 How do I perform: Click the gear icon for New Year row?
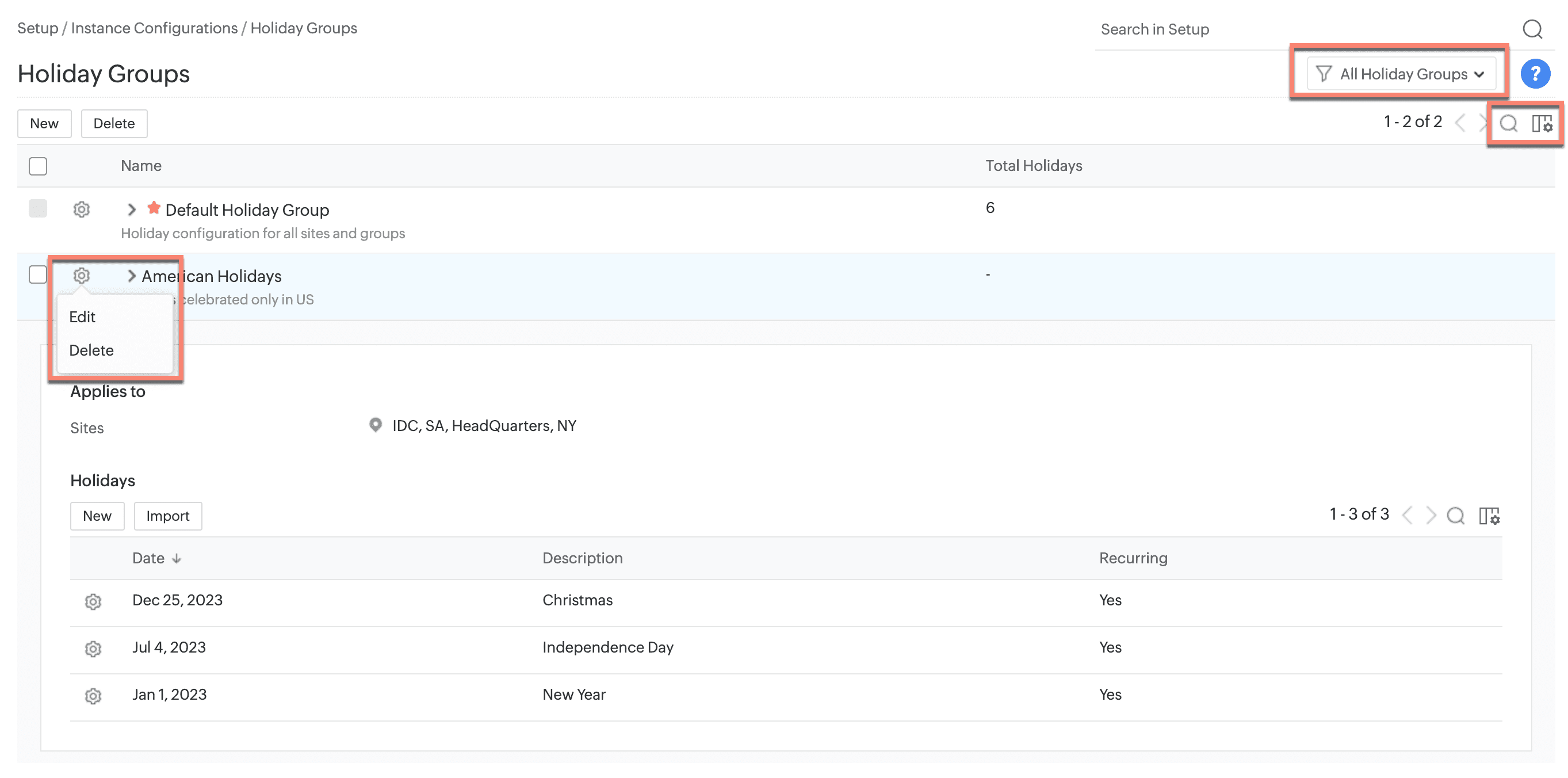[93, 695]
